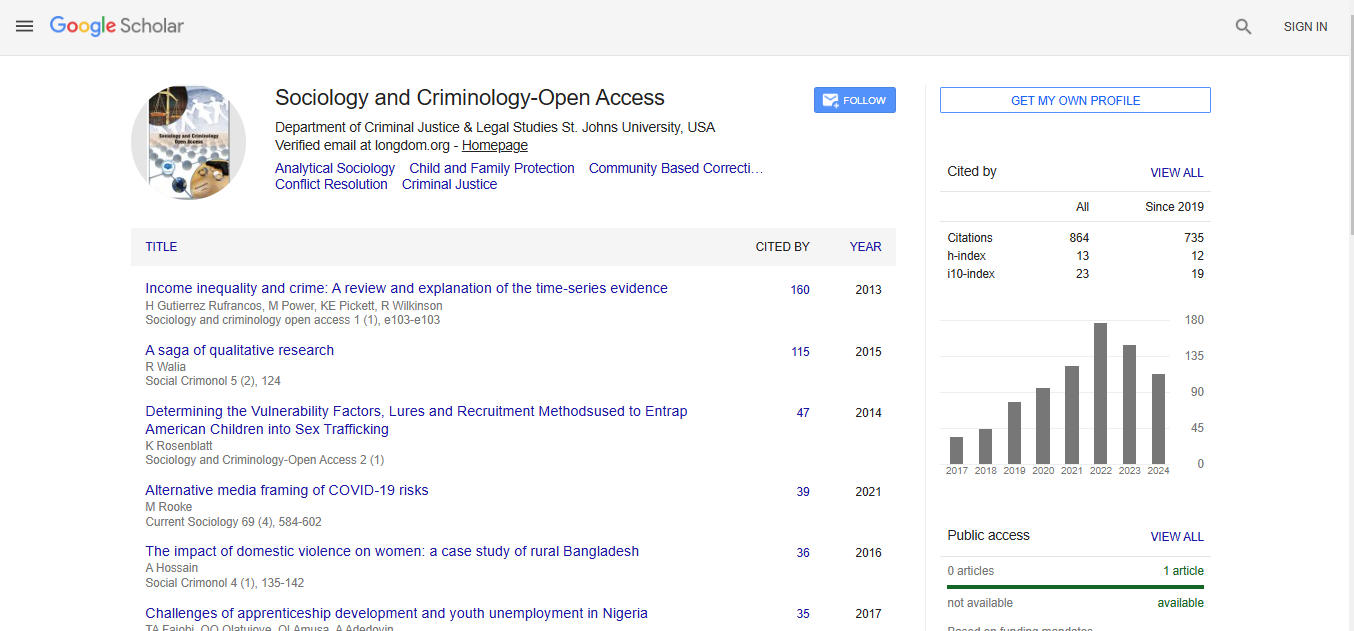The width and height of the screenshot is (1354, 631).
Task: Open the Homepage link
Action: pos(494,146)
